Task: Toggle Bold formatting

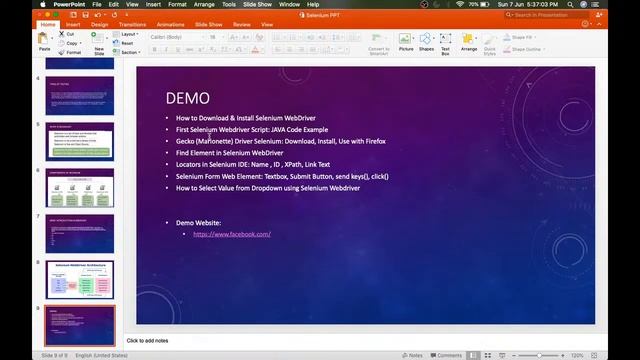Action: tap(154, 50)
